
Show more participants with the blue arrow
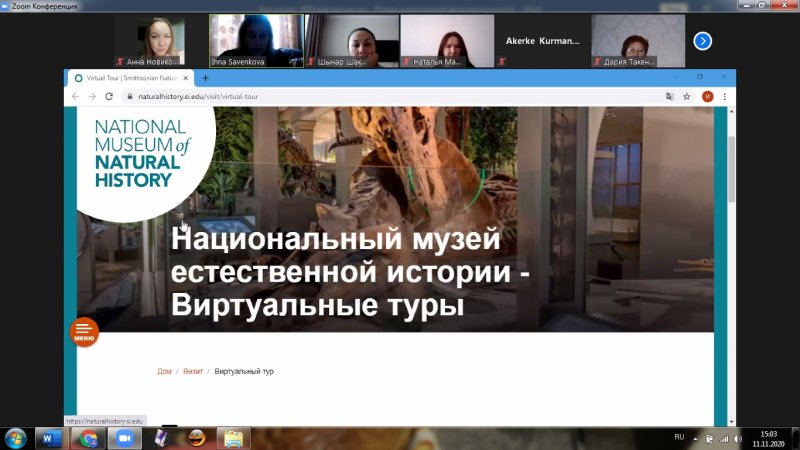(x=703, y=41)
